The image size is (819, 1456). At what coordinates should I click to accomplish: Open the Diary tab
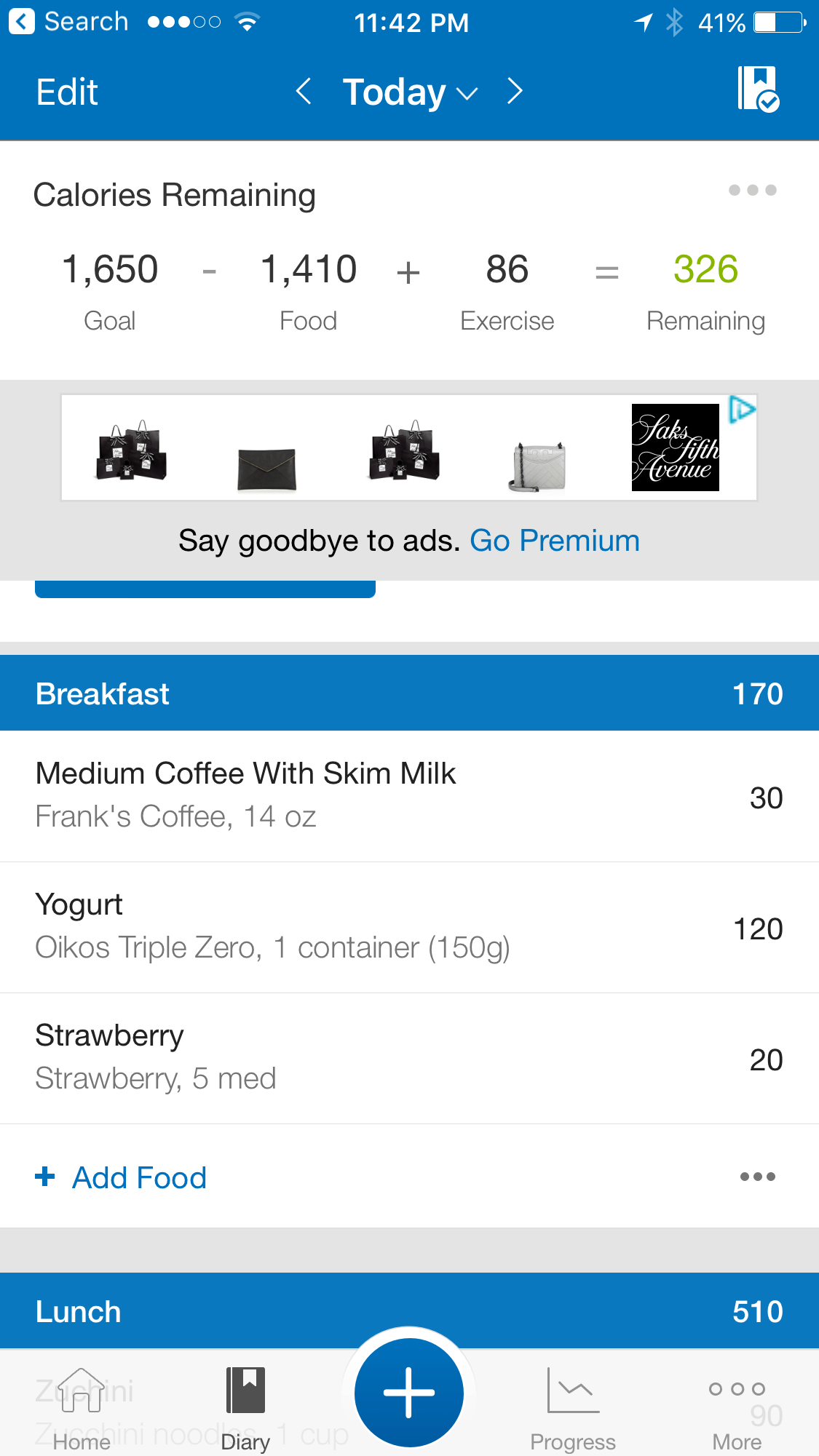245,1409
